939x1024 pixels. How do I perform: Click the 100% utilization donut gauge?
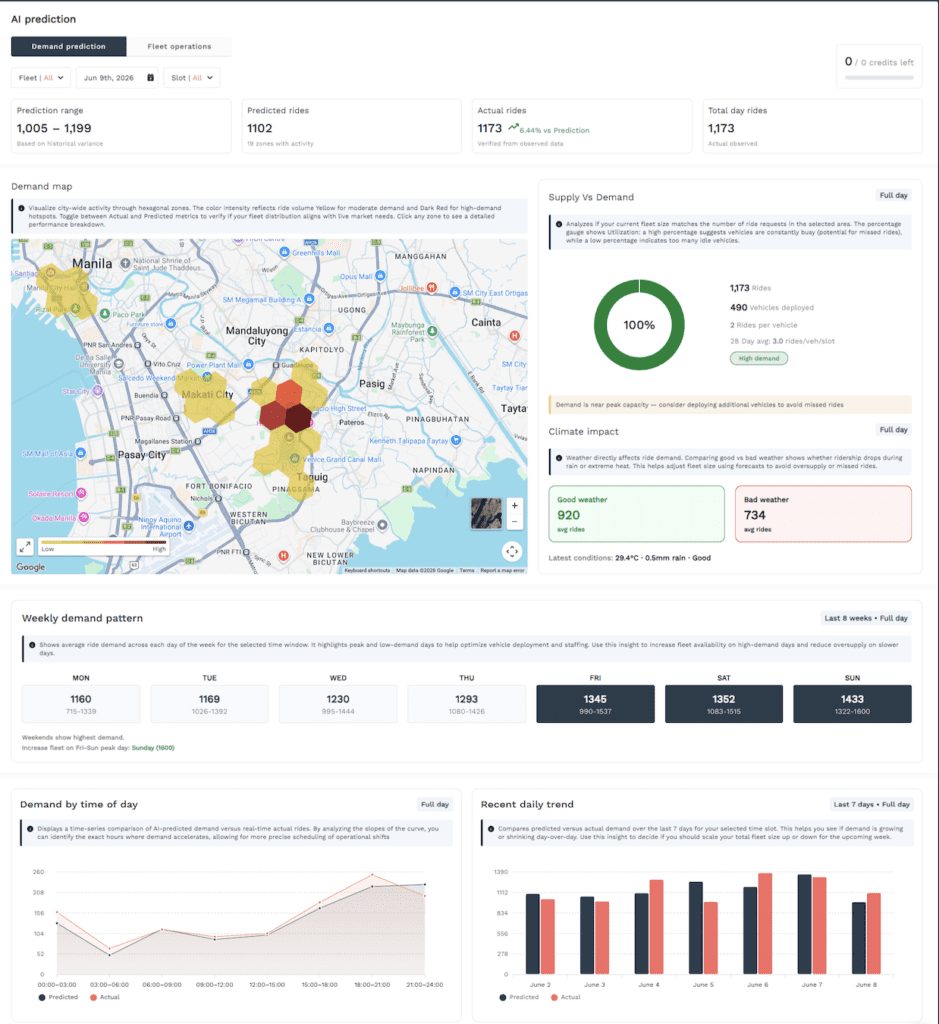click(639, 325)
